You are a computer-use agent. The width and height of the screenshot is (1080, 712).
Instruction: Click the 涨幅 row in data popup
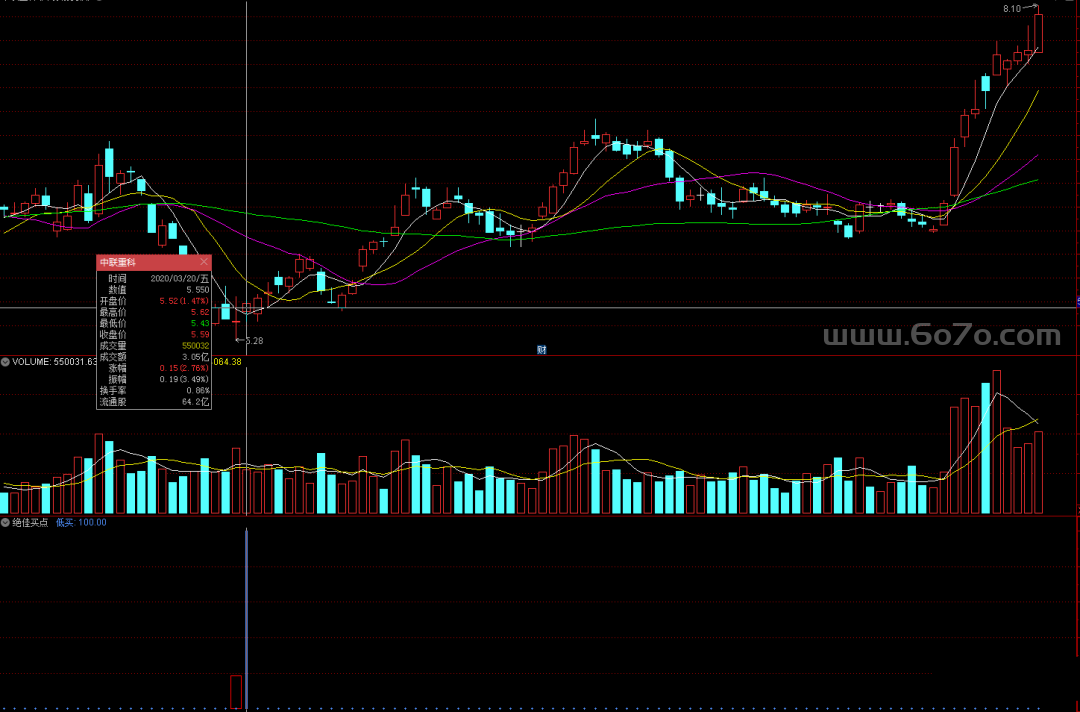(x=154, y=367)
